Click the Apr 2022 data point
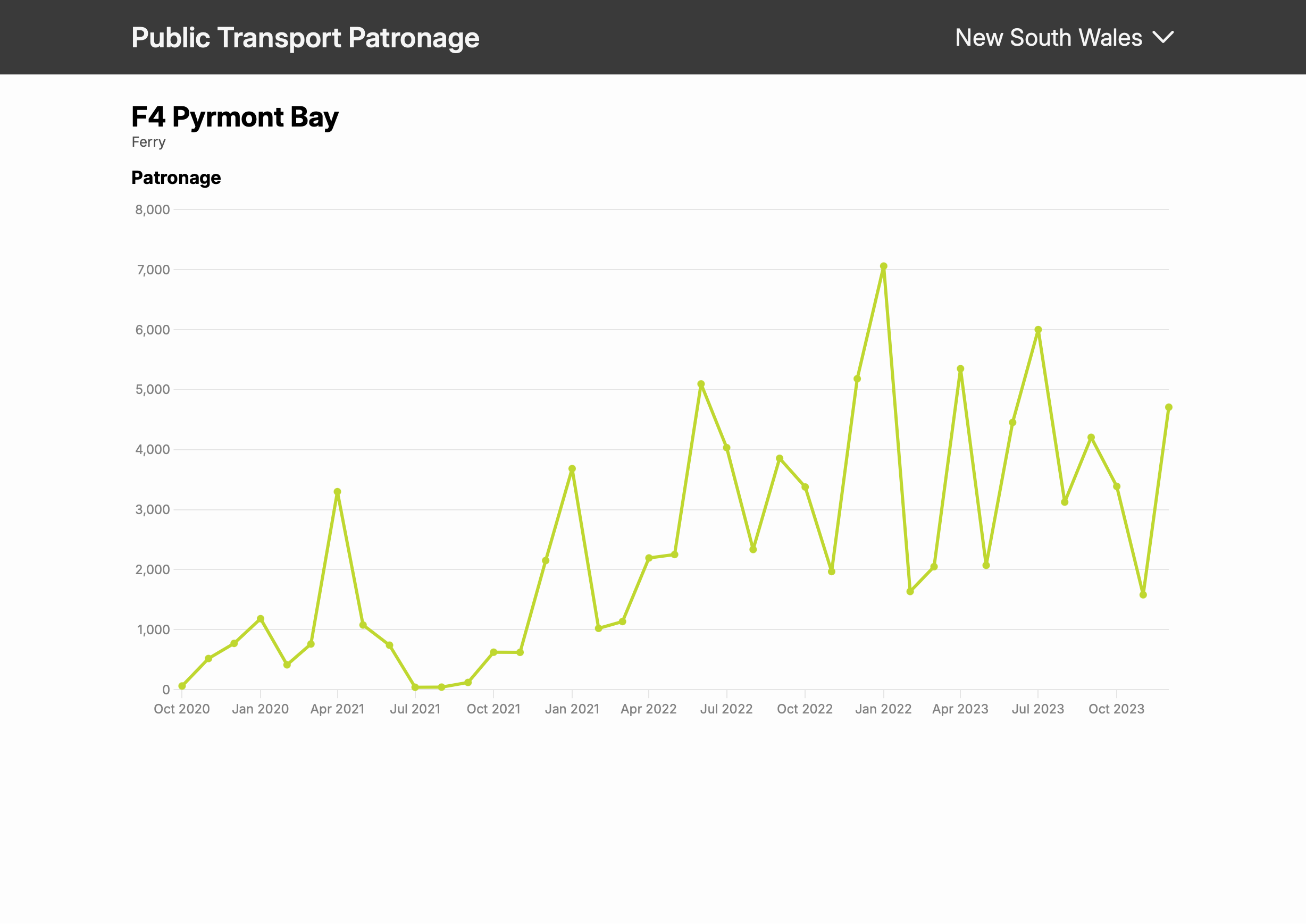 pyautogui.click(x=649, y=558)
